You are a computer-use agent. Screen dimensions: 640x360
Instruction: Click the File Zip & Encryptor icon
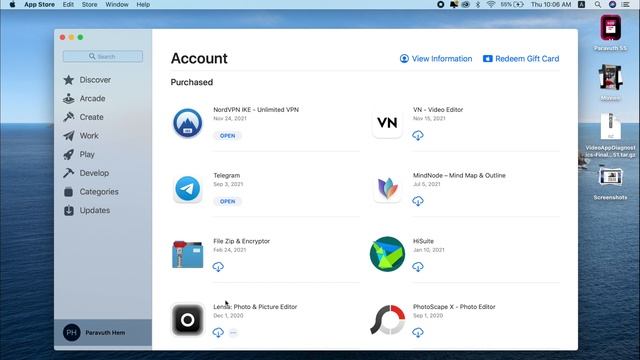187,254
